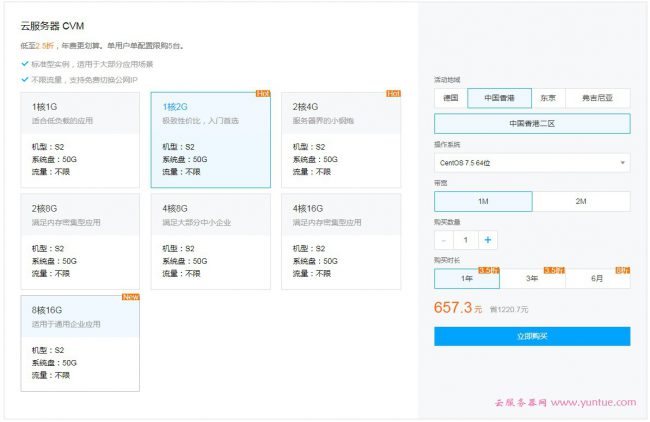Select the 1核2G Hot plan card
The image size is (650, 422).
[x=210, y=140]
